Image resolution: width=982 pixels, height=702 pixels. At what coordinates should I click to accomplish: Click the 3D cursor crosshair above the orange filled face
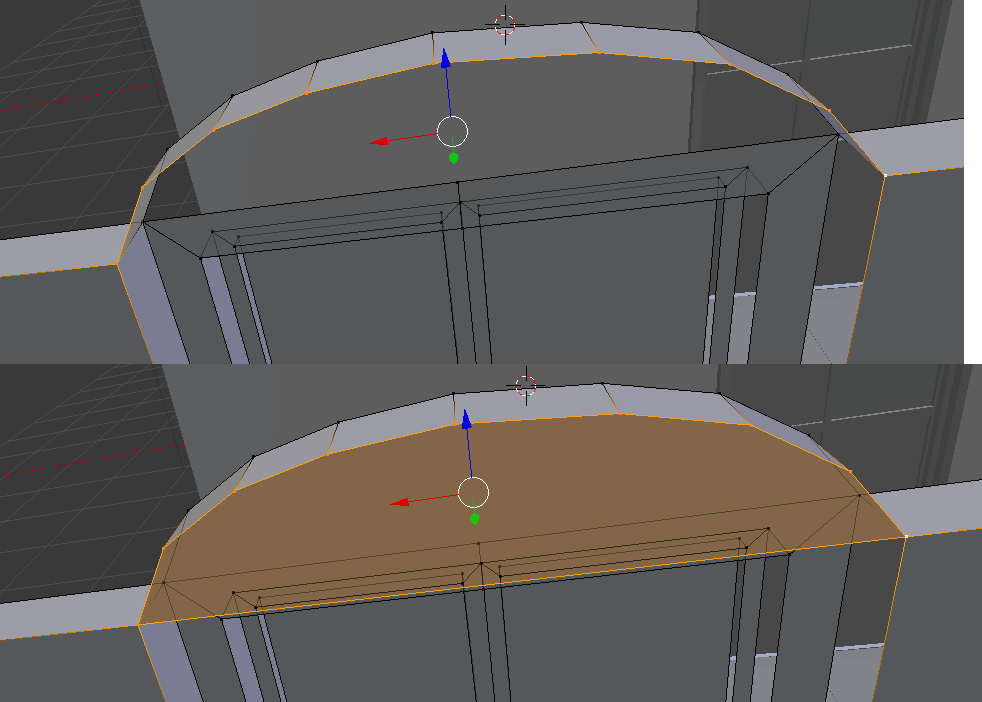point(526,386)
